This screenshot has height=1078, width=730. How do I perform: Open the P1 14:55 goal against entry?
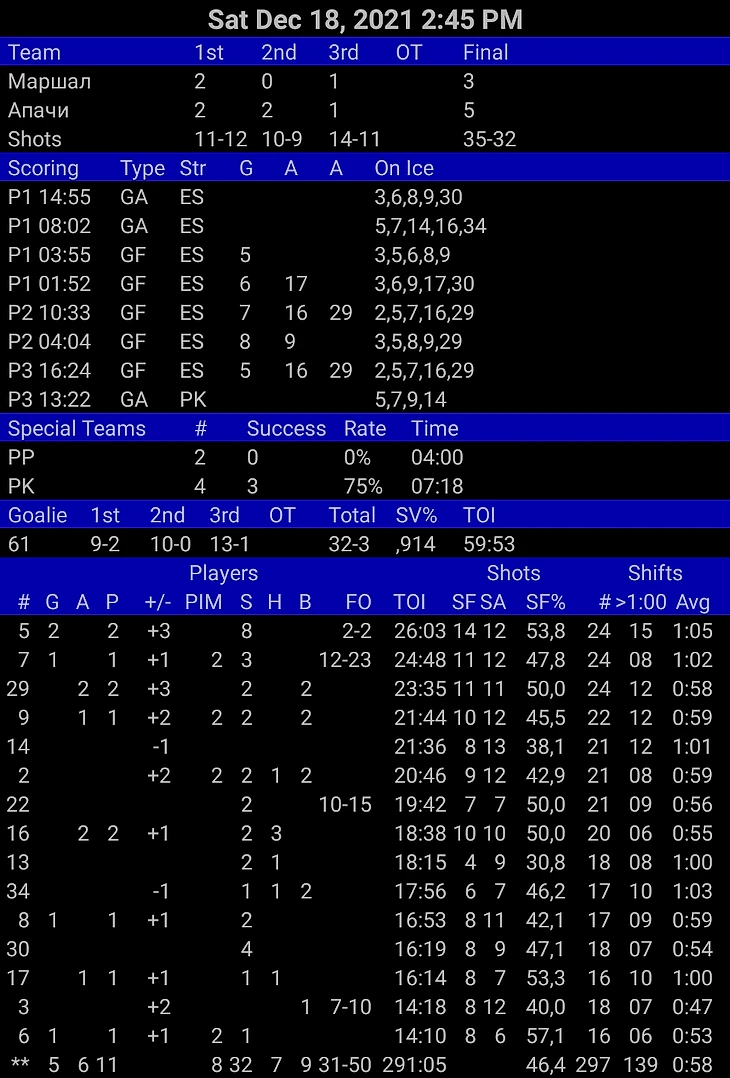(365, 198)
